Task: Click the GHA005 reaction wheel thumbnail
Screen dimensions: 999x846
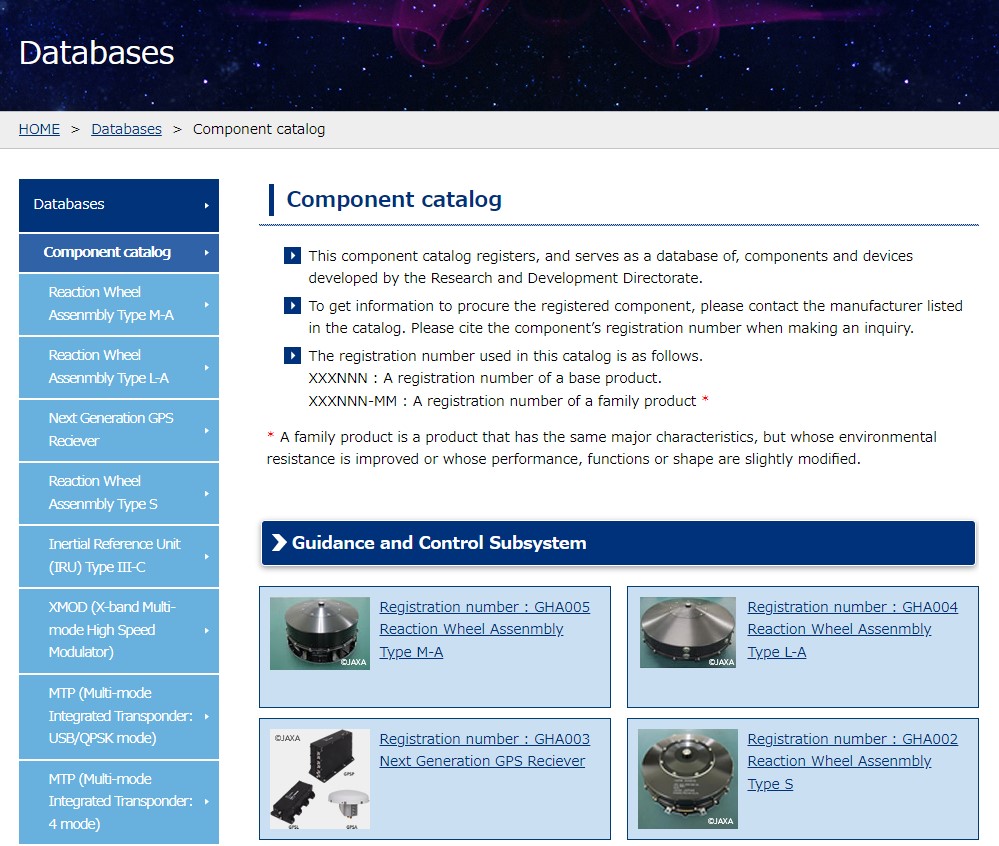Action: (320, 633)
